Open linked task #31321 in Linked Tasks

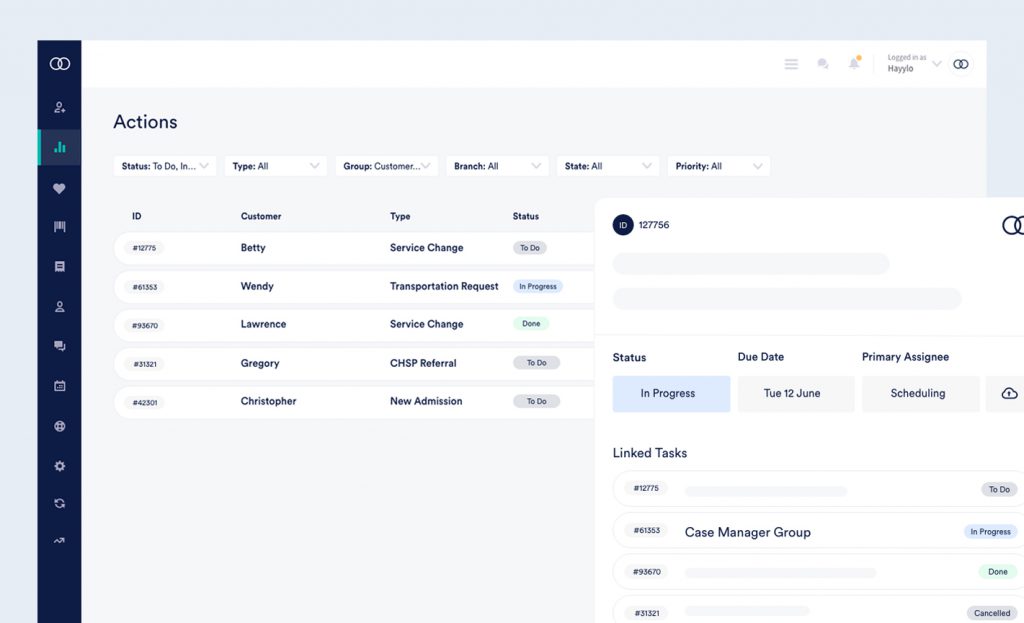click(x=818, y=610)
